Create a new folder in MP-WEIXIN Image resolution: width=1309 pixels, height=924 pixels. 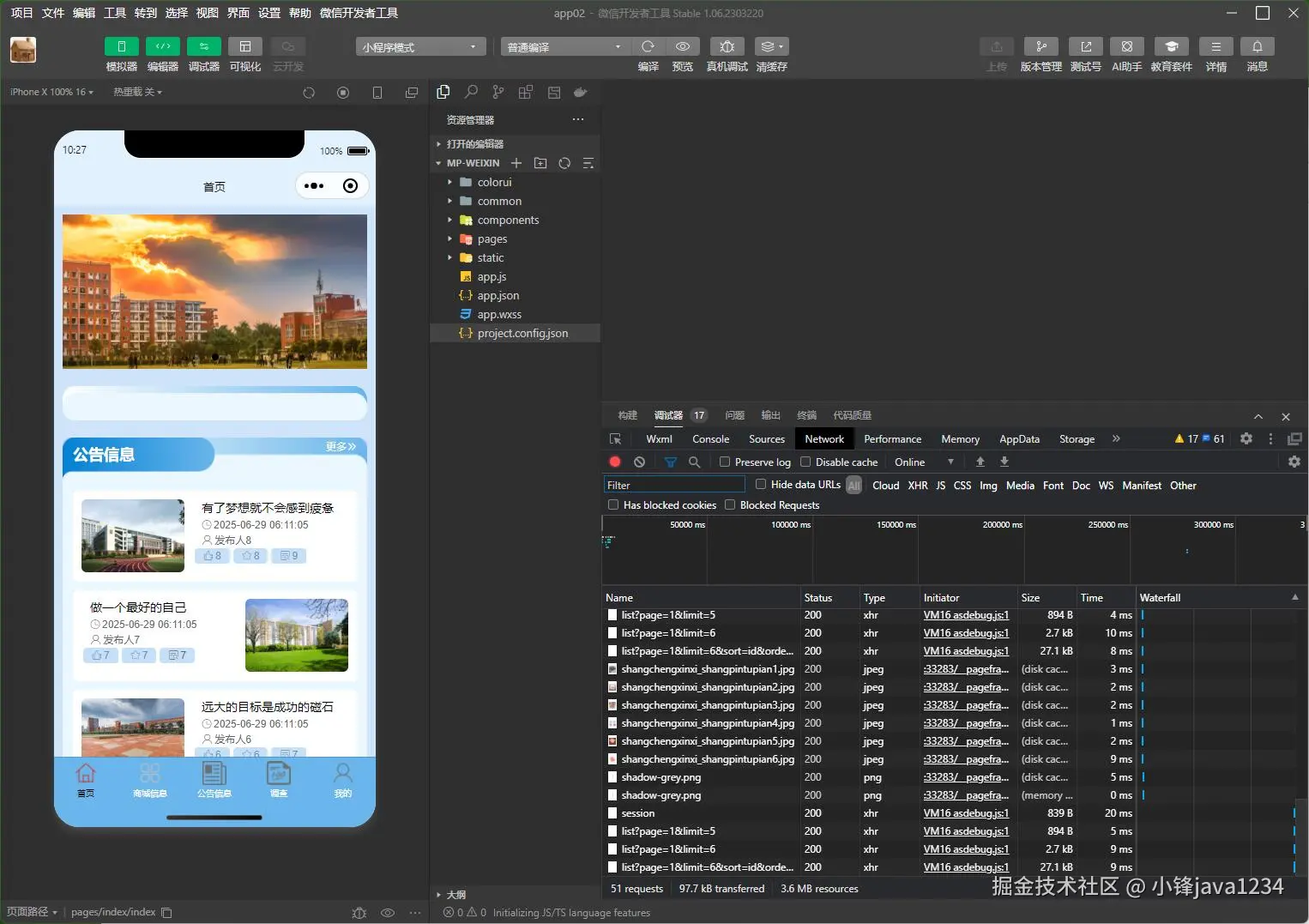tap(540, 163)
